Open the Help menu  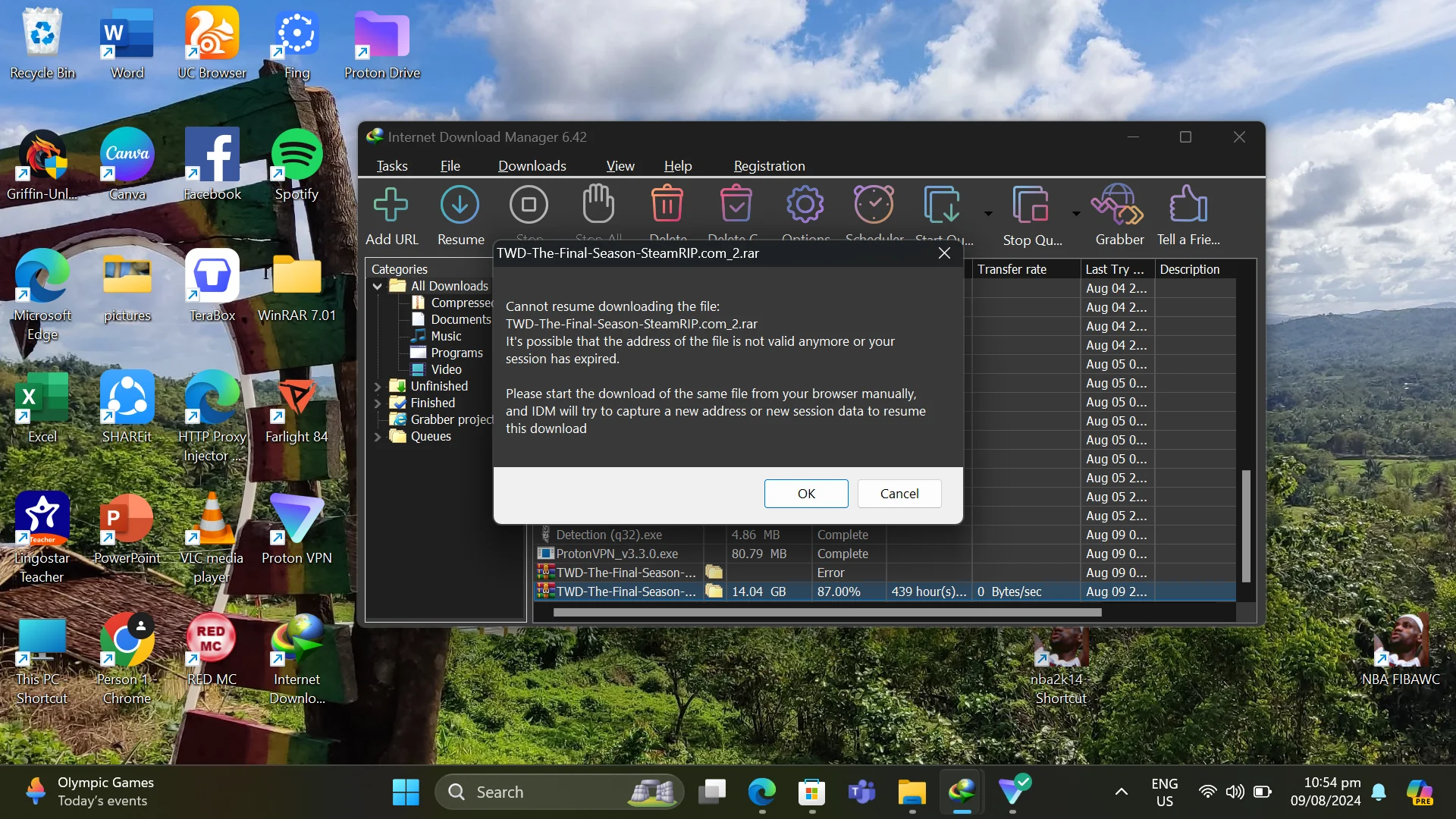678,165
